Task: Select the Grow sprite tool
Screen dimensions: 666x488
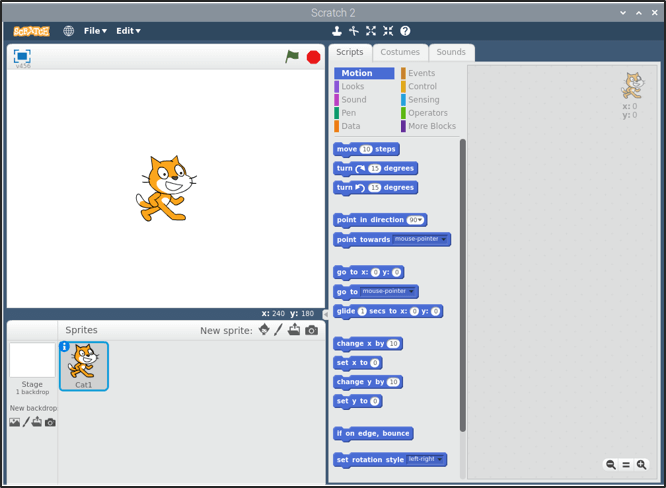Action: (x=371, y=31)
